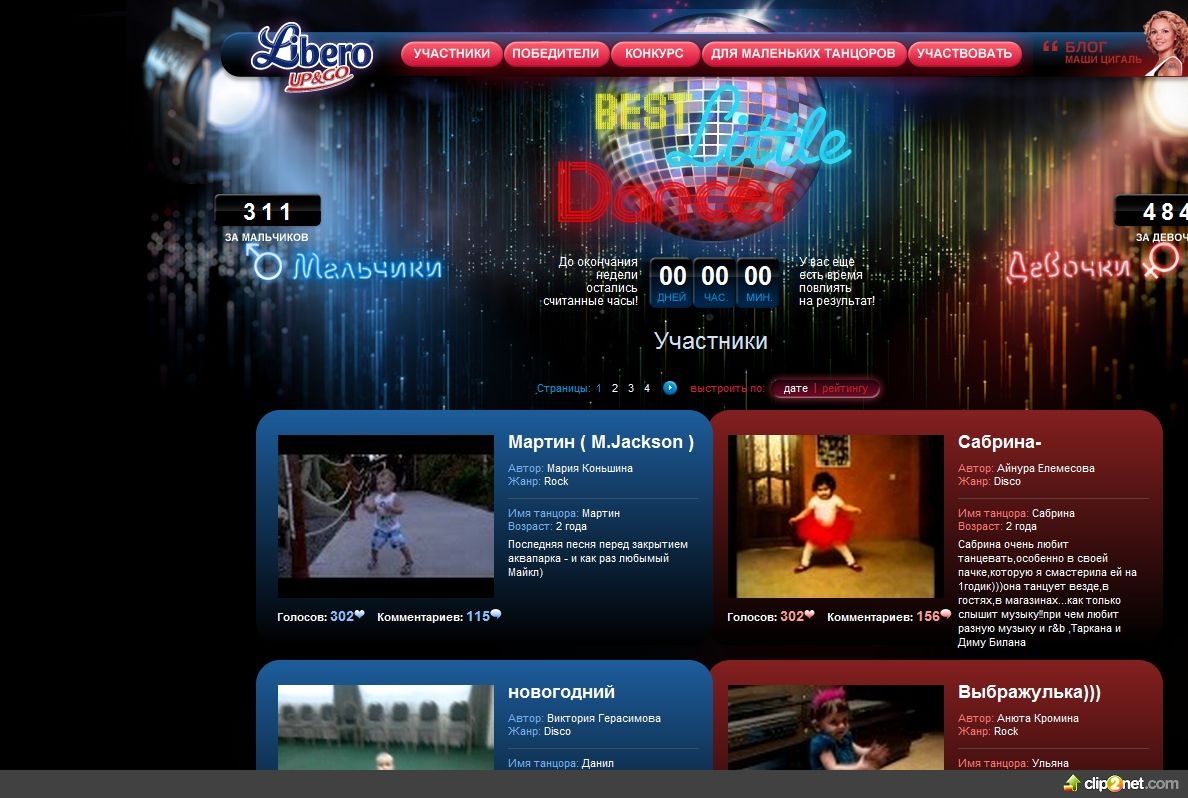Click the Libero UP&GO logo

311,57
